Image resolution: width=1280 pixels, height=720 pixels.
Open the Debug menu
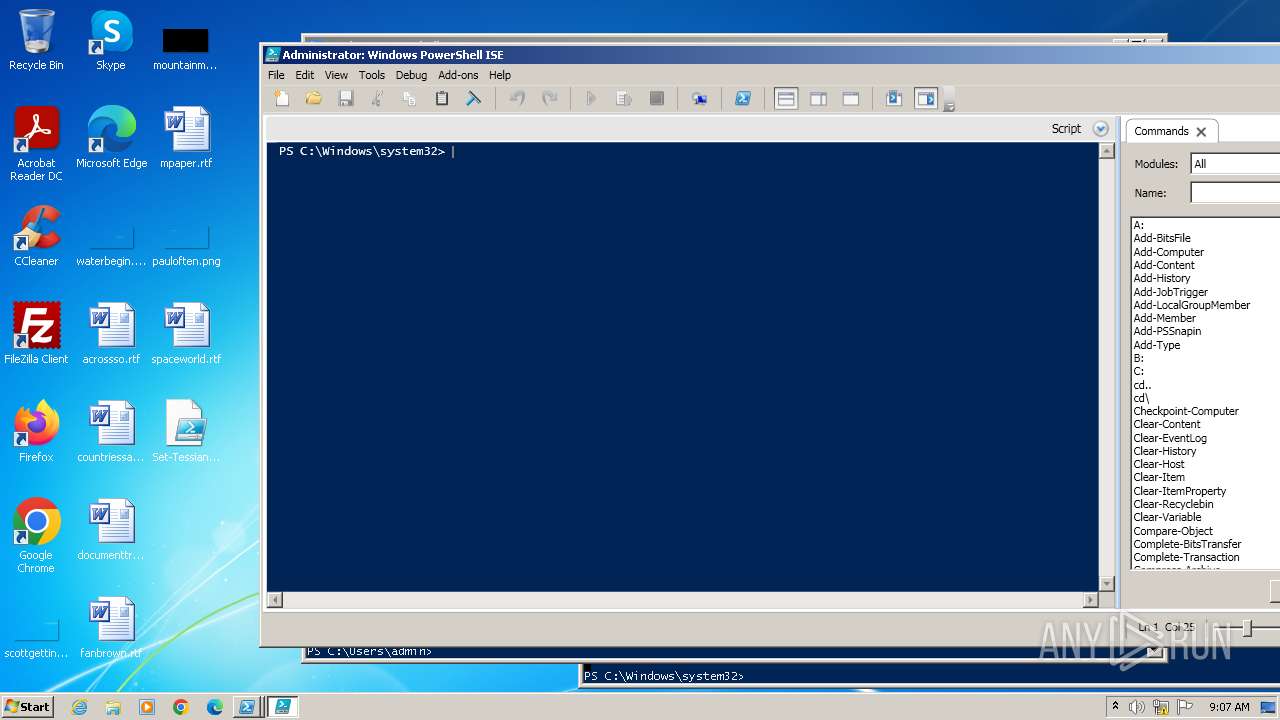point(411,75)
